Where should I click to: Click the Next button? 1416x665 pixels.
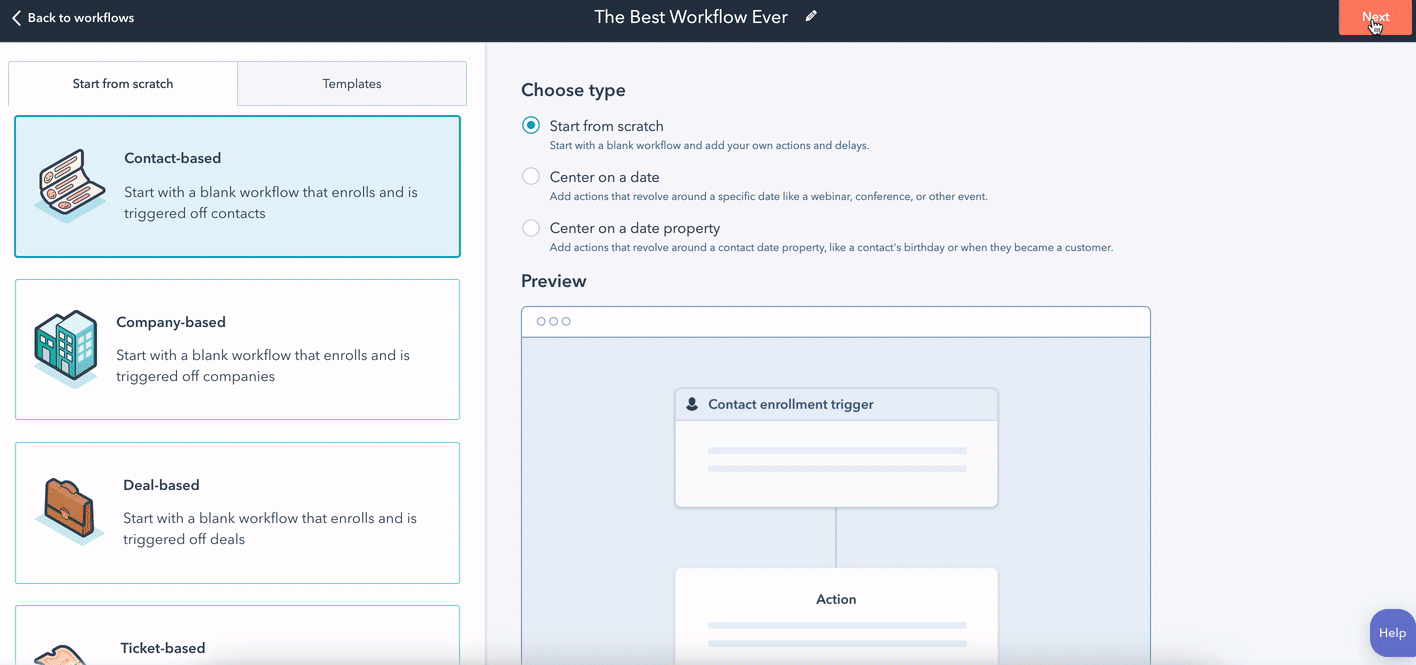click(x=1375, y=17)
